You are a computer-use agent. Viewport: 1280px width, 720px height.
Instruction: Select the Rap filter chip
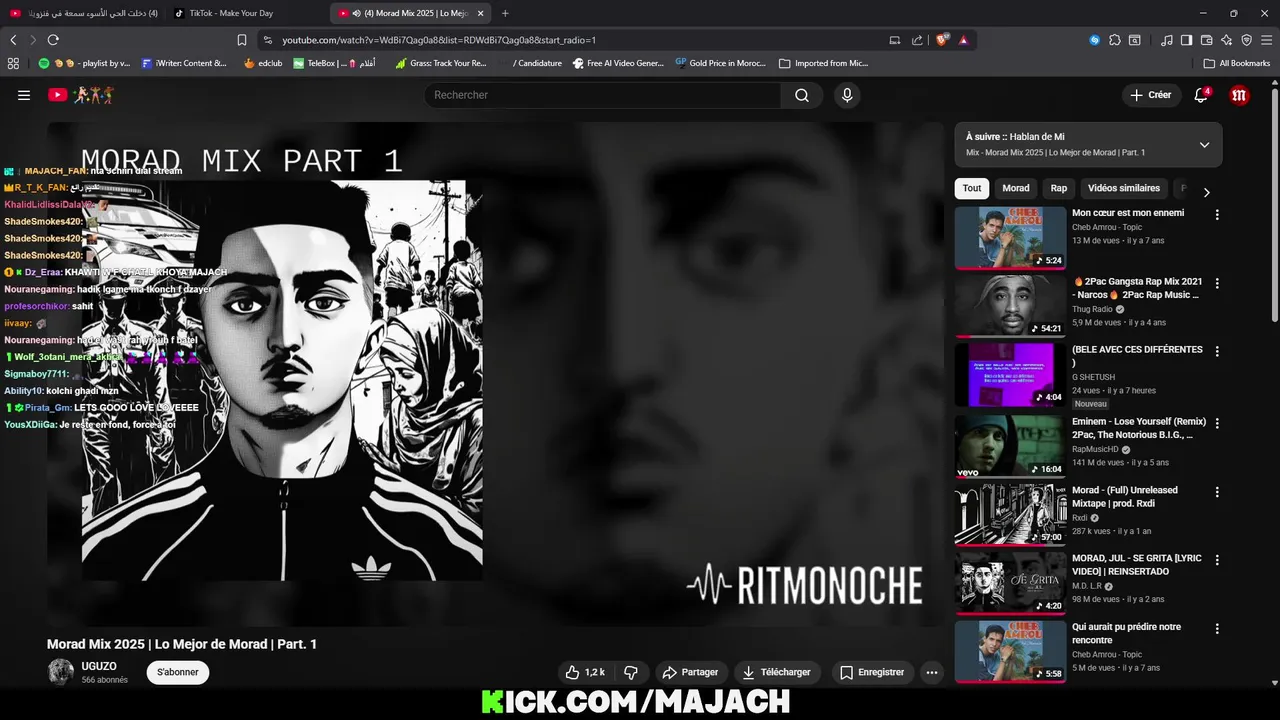click(x=1059, y=188)
